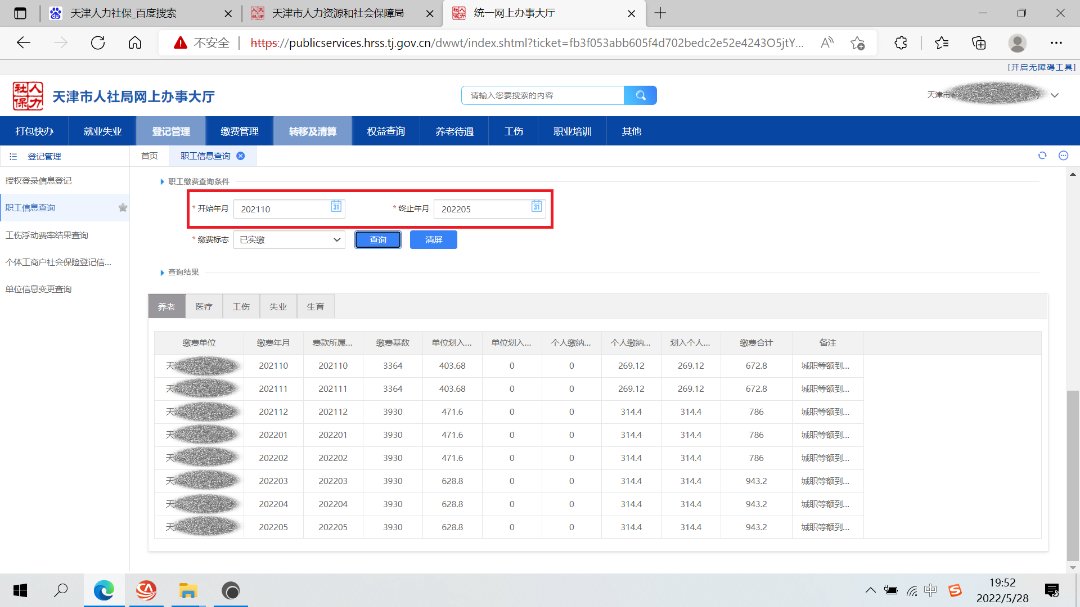Open the start month calendar picker
This screenshot has width=1080, height=607.
point(336,207)
